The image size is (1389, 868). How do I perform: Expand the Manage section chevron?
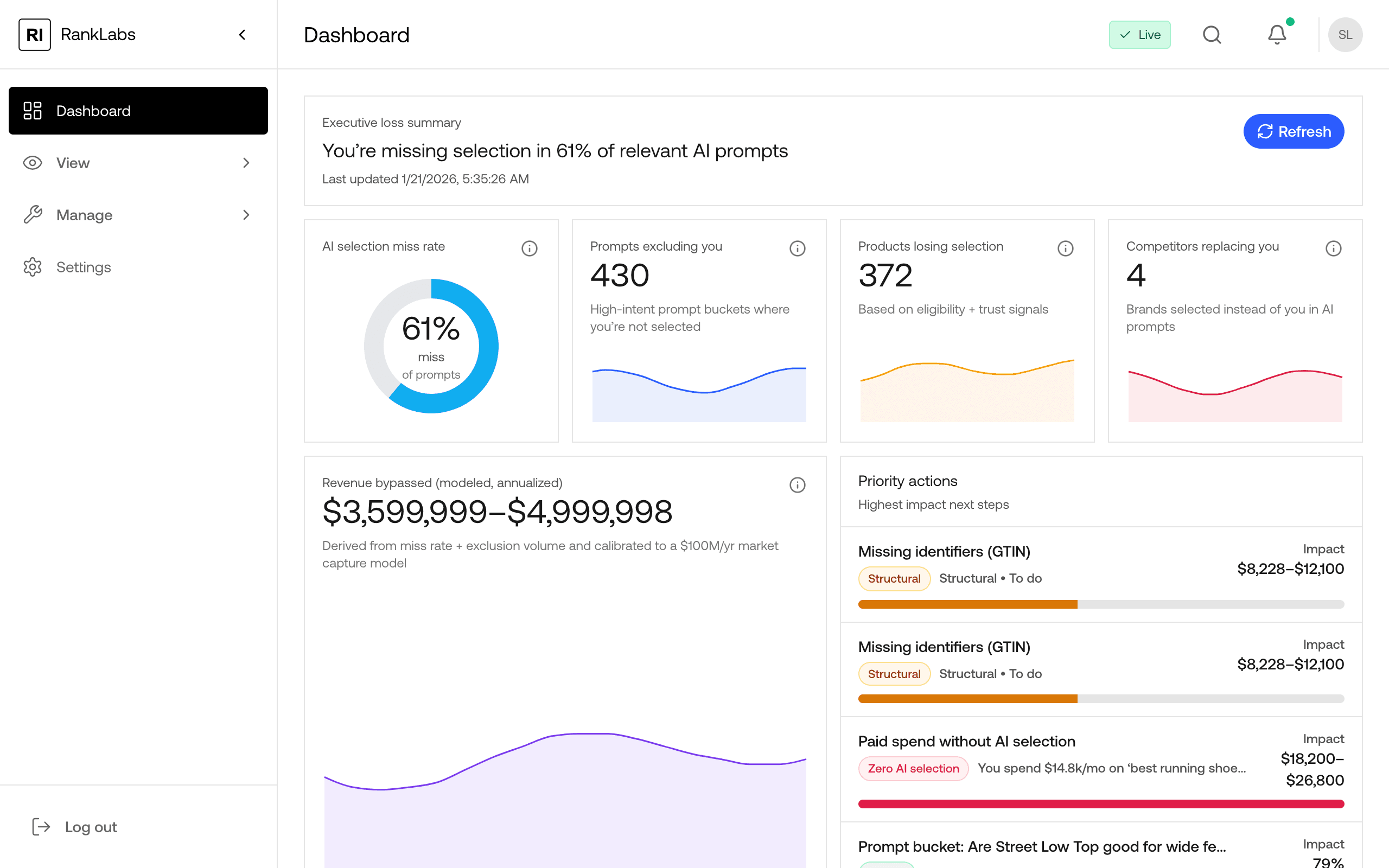point(246,215)
